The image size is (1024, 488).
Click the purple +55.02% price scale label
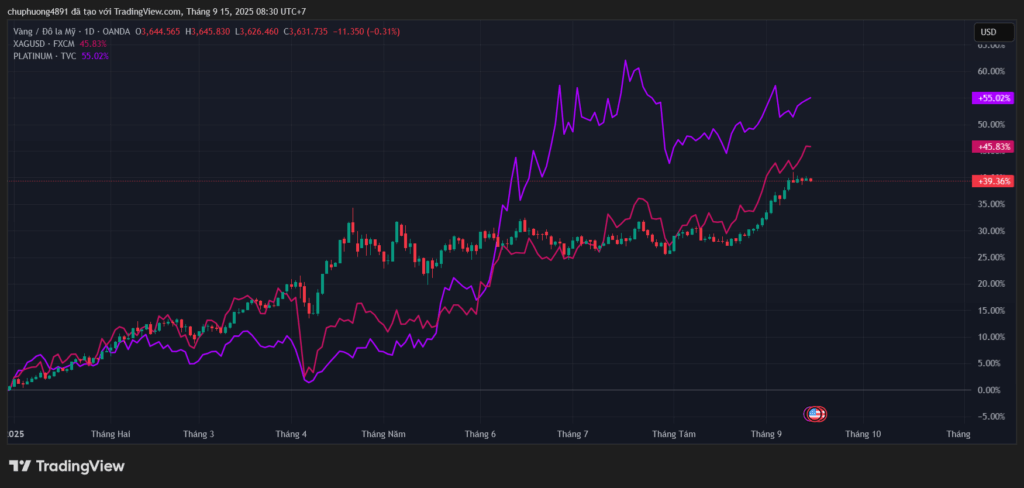pos(993,98)
